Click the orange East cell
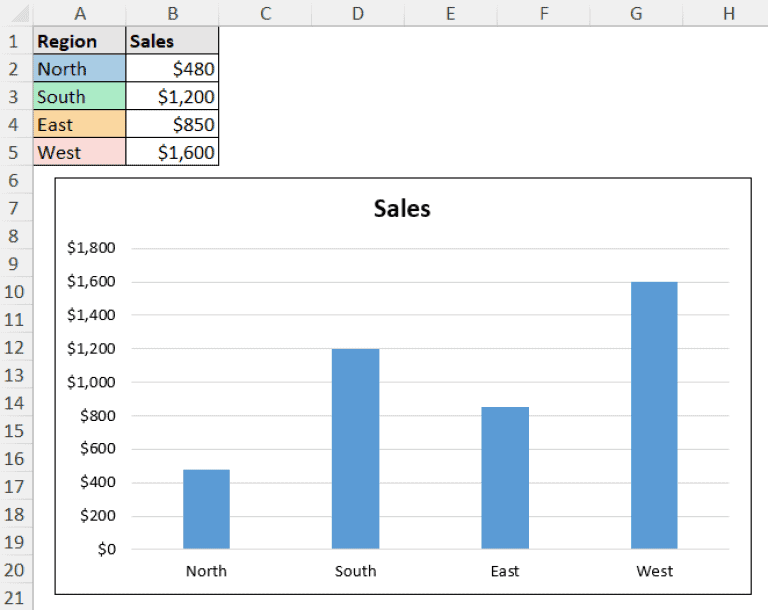768x610 pixels. [79, 125]
